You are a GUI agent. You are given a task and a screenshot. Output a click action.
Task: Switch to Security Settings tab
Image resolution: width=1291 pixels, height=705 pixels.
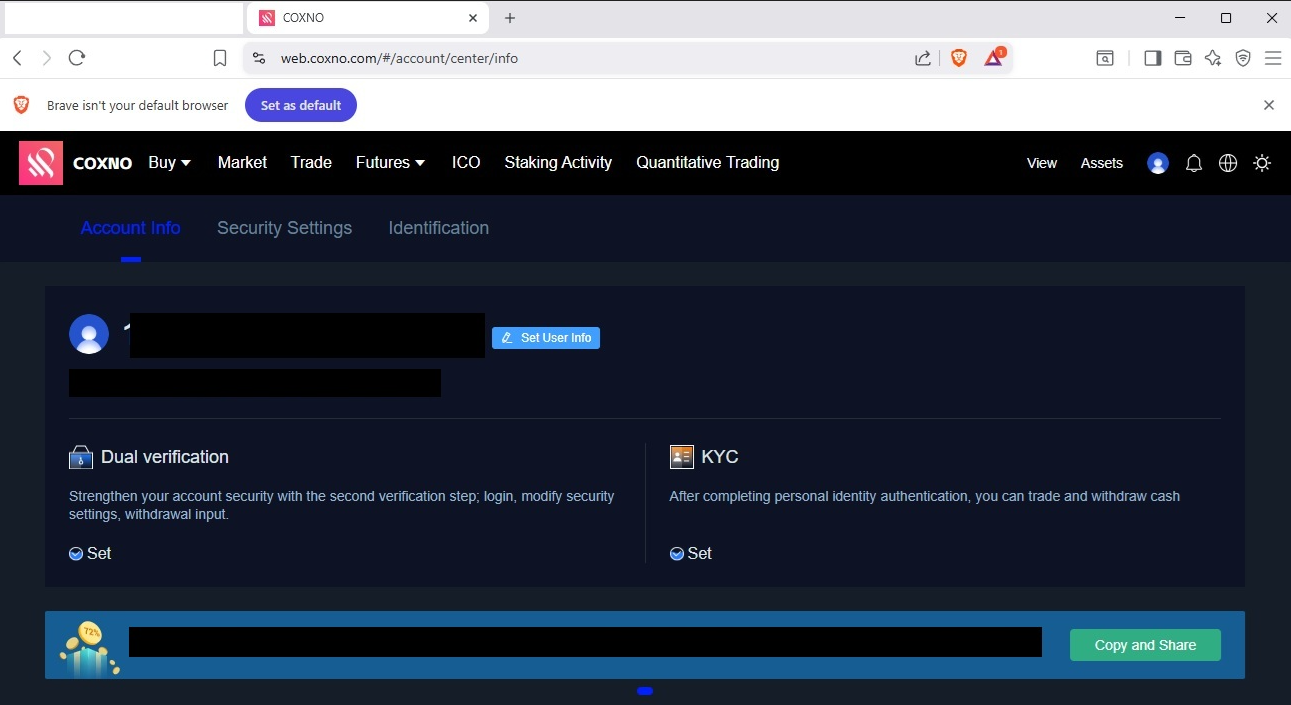click(x=284, y=228)
